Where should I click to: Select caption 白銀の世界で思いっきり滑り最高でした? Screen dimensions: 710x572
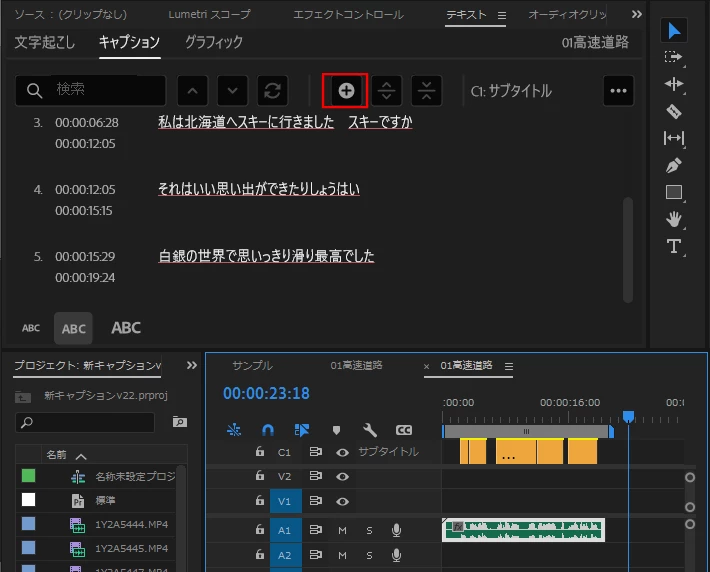coord(266,256)
